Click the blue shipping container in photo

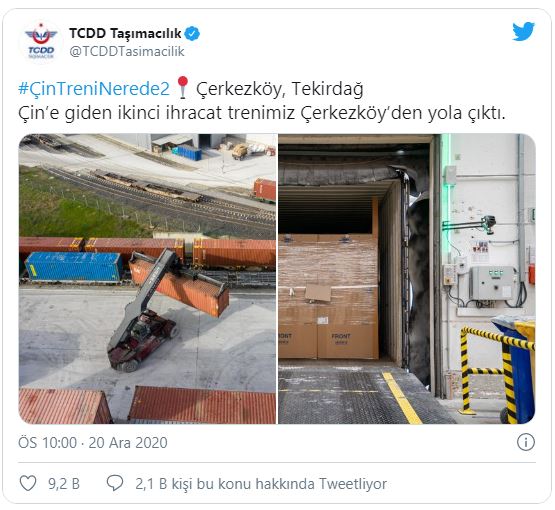74,267
